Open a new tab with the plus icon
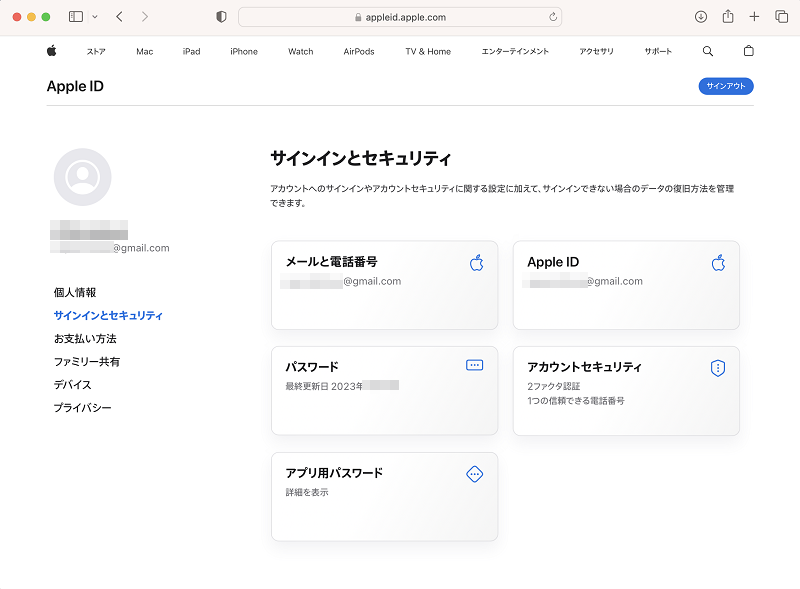Image resolution: width=800 pixels, height=589 pixels. click(x=754, y=17)
